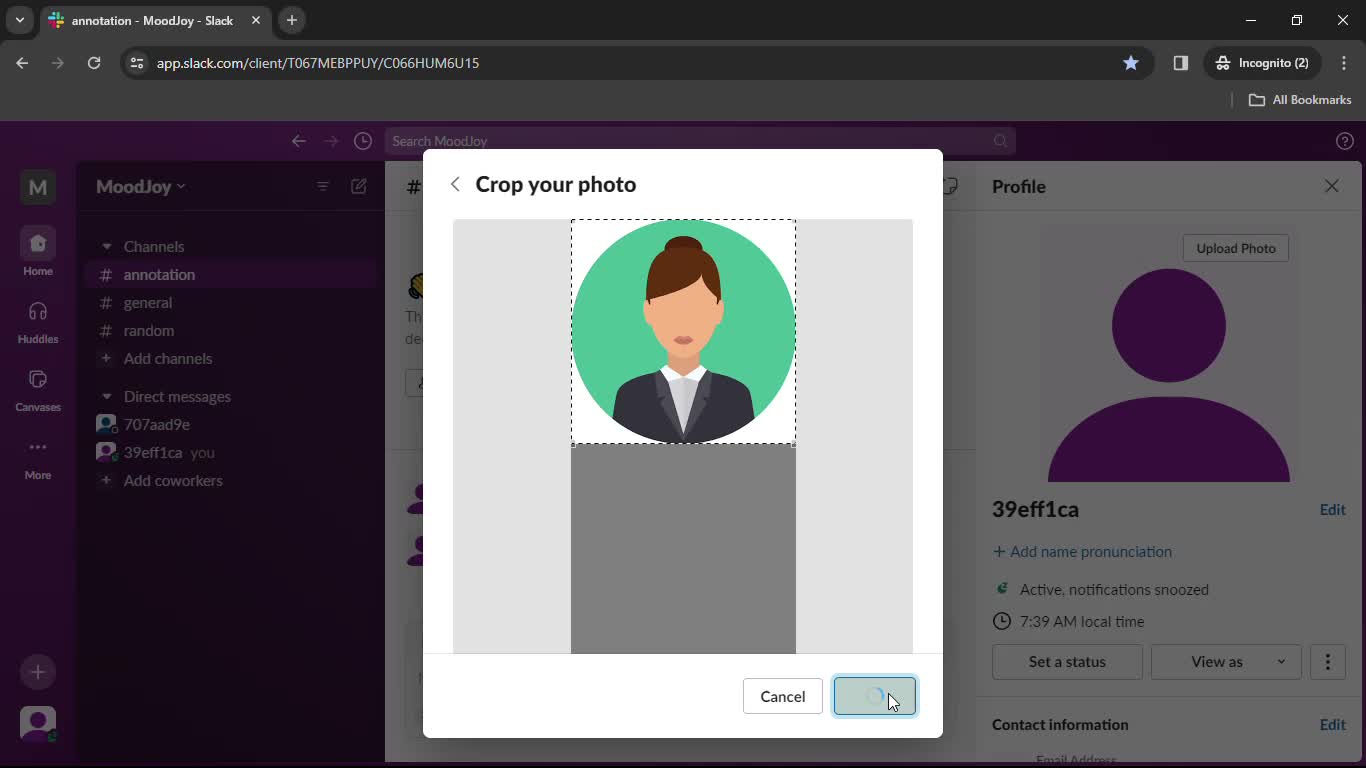Click the loading Save button
Screen dimensions: 1366x768
(875, 696)
